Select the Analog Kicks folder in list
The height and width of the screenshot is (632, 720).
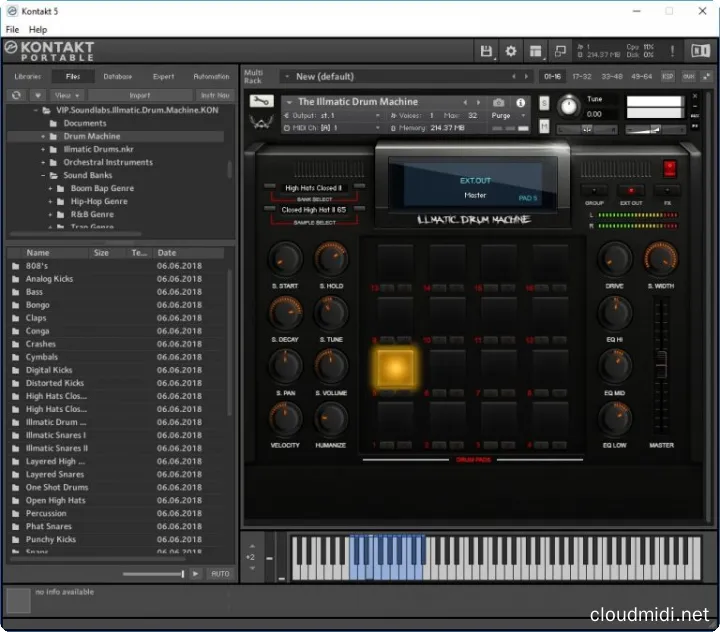(50, 279)
